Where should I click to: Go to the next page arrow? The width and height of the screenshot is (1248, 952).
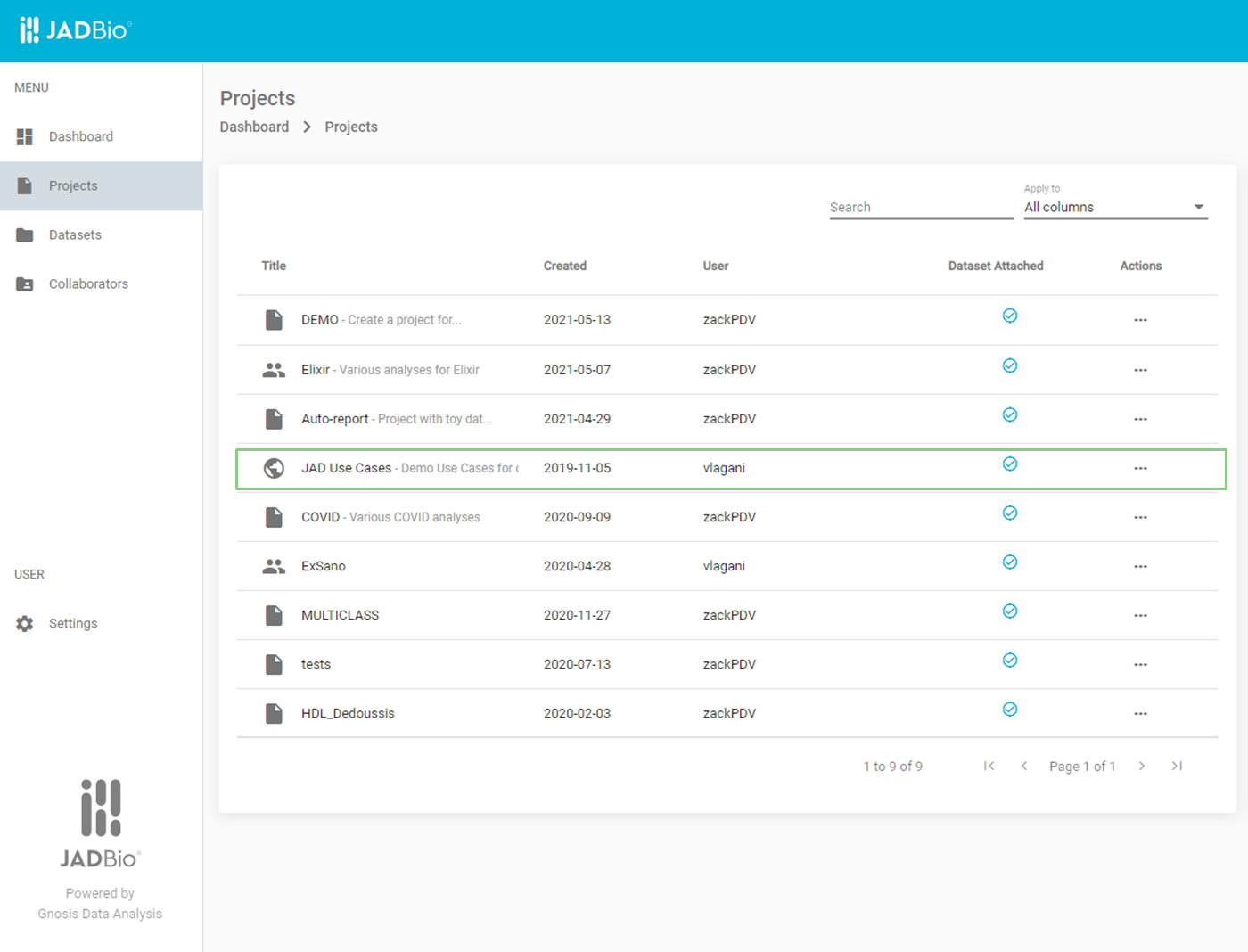point(1142,766)
